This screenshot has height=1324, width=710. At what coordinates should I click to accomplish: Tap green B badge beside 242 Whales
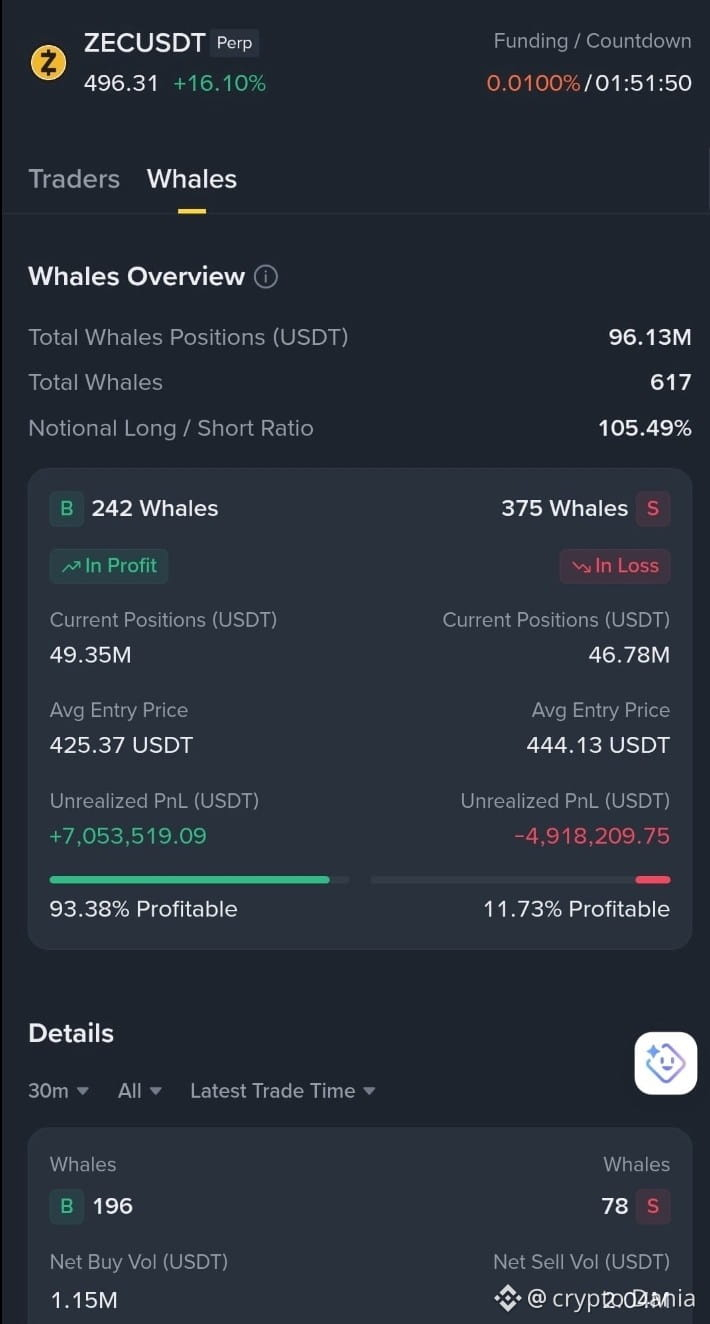pos(67,508)
